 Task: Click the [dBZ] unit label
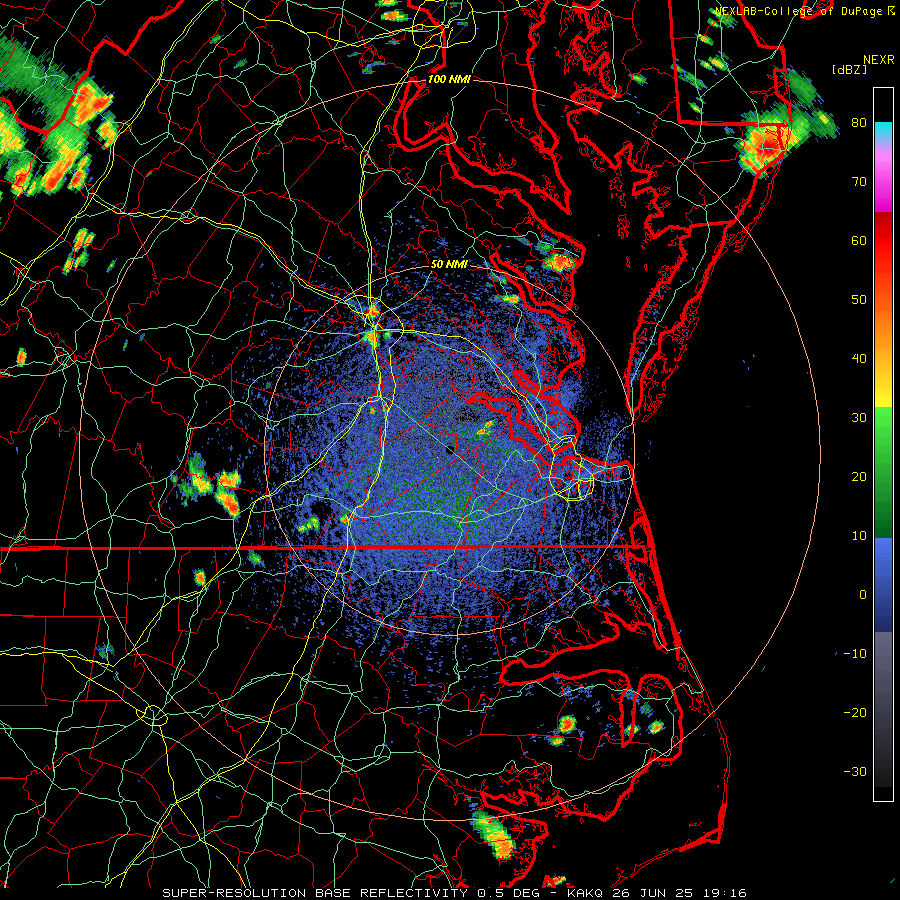click(x=849, y=69)
